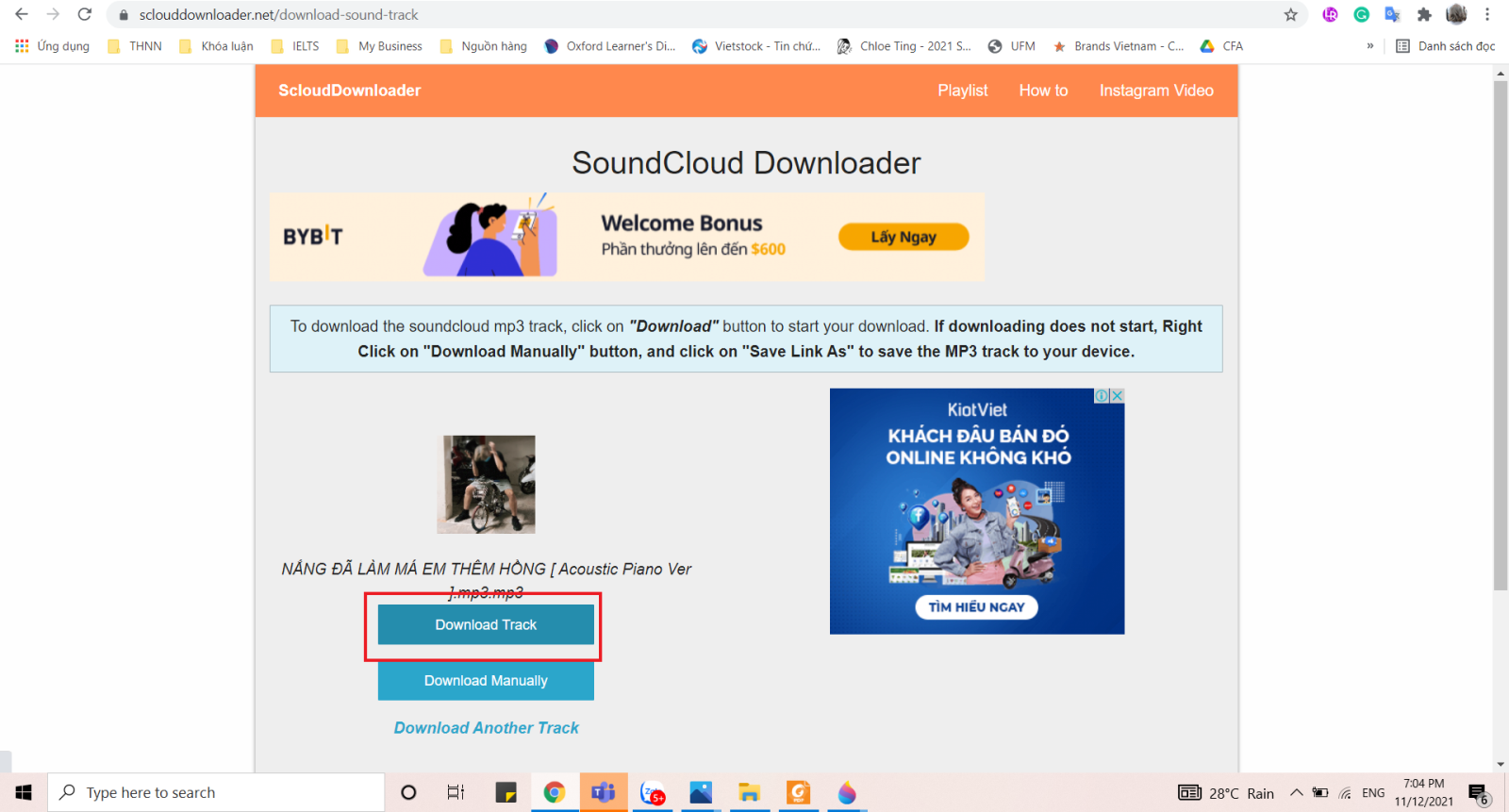Open the Danh sách đọc reading list
The height and width of the screenshot is (812, 1509).
point(1446,46)
